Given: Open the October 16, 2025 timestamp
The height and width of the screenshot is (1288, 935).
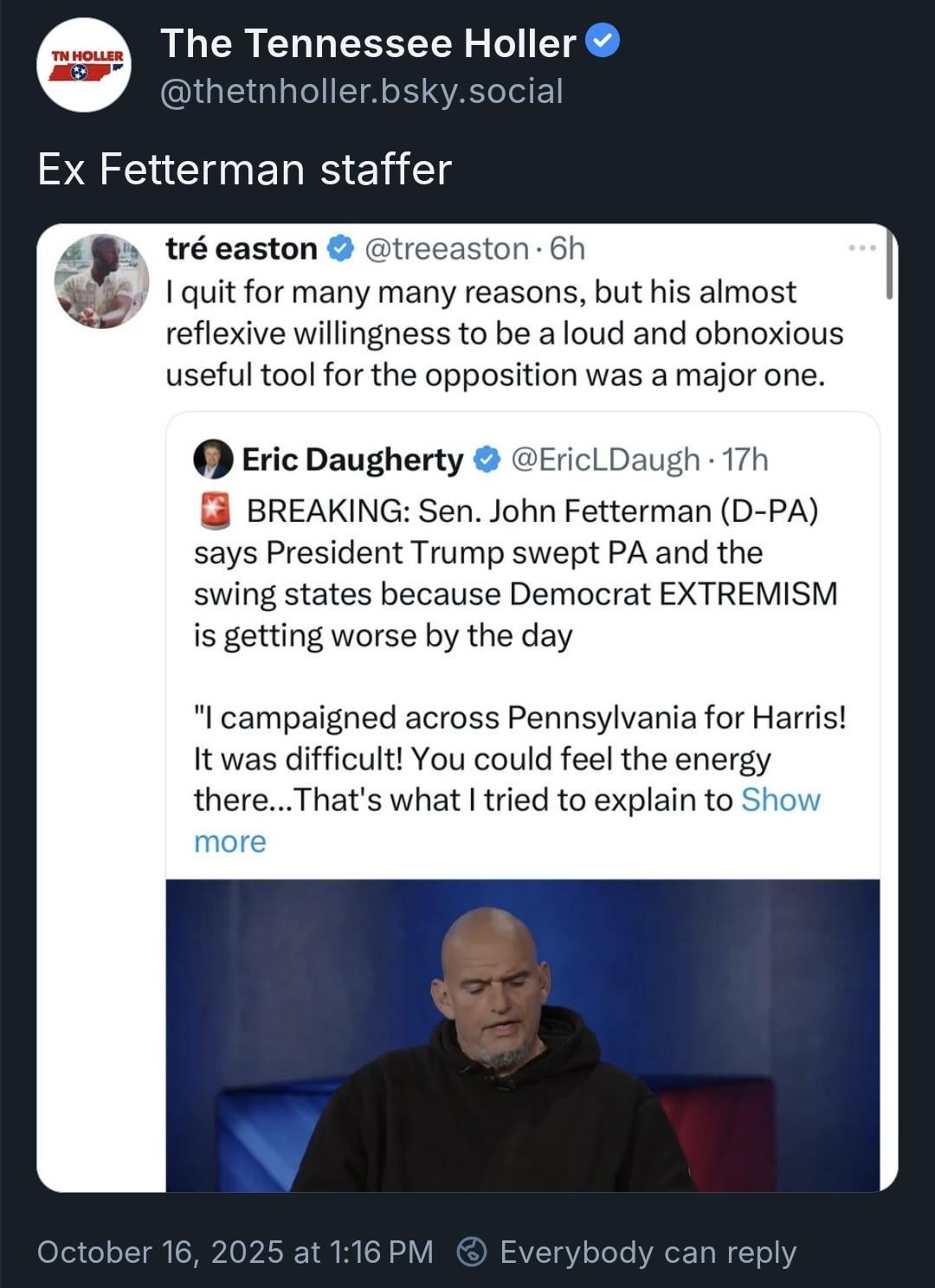Looking at the screenshot, I should point(235,1252).
